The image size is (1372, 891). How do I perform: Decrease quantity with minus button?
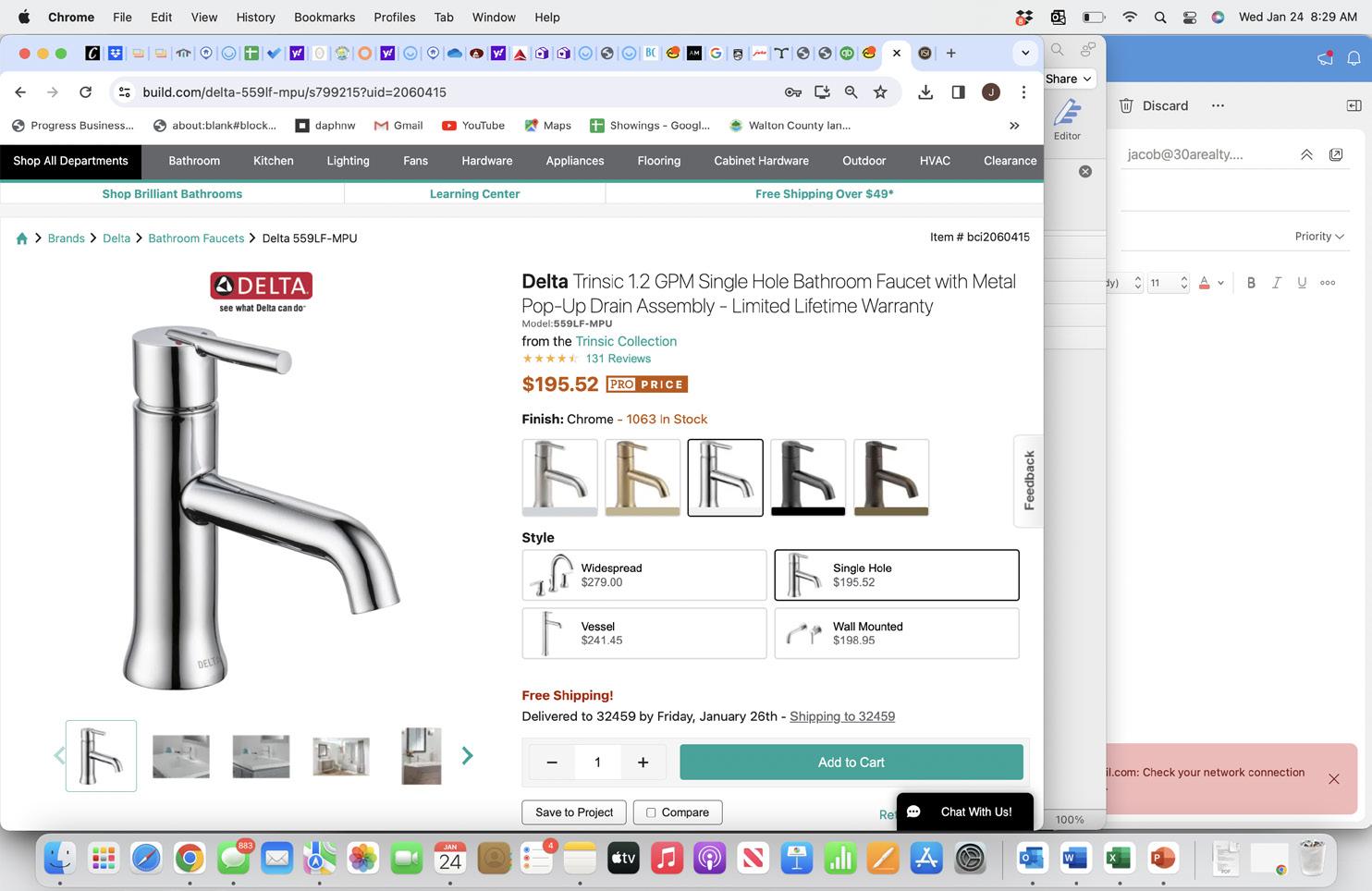click(x=552, y=763)
